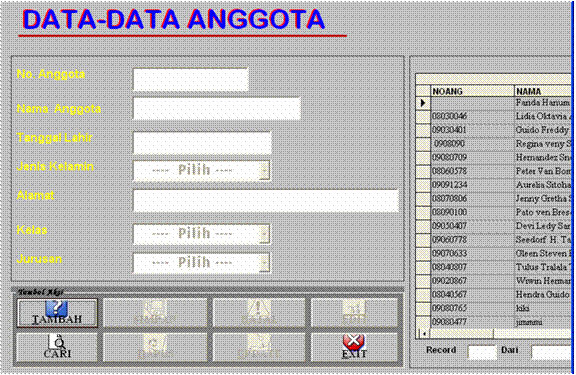Select the cell 08030046
The width and height of the screenshot is (576, 375).
tap(472, 116)
